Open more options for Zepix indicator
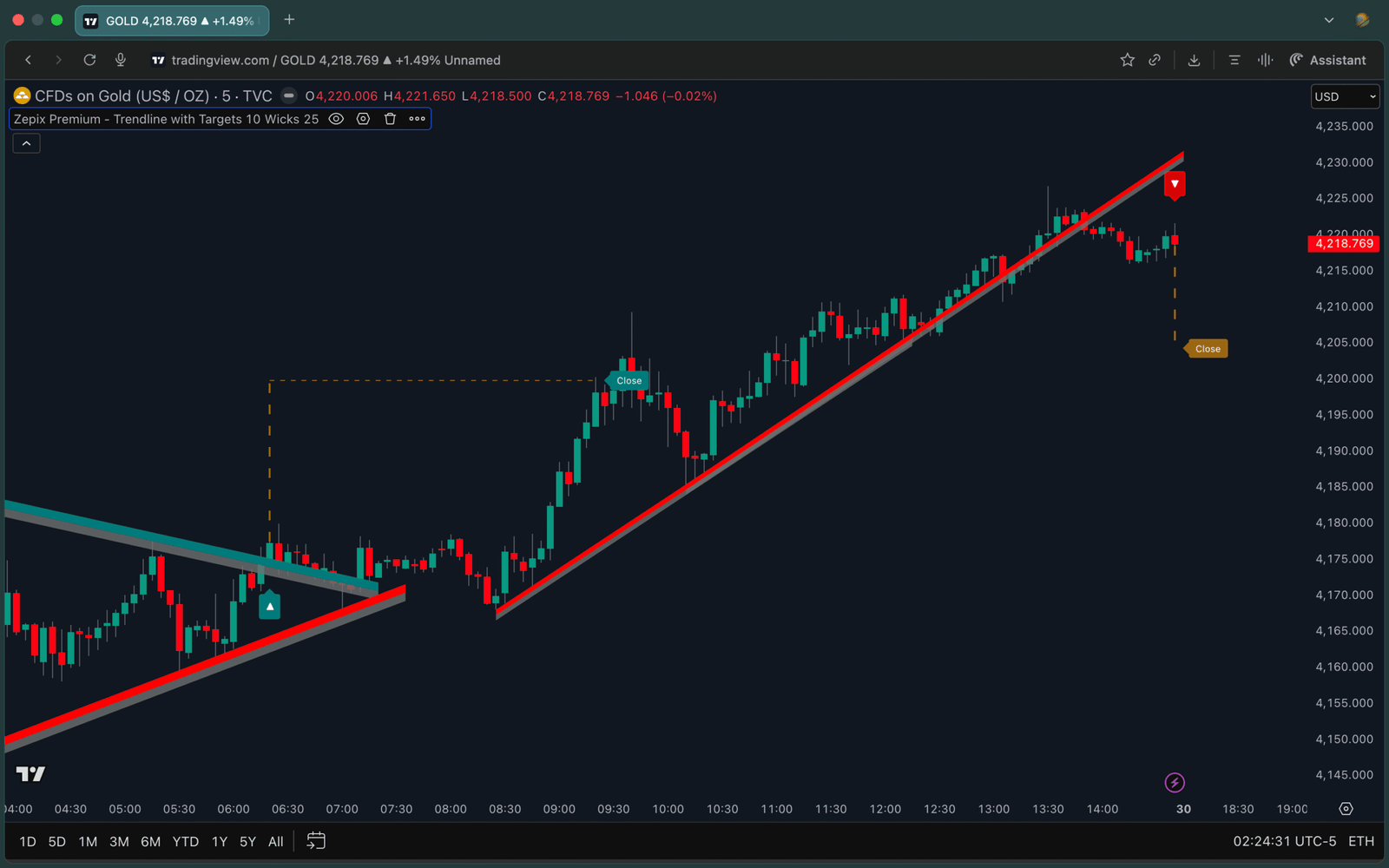 tap(417, 119)
